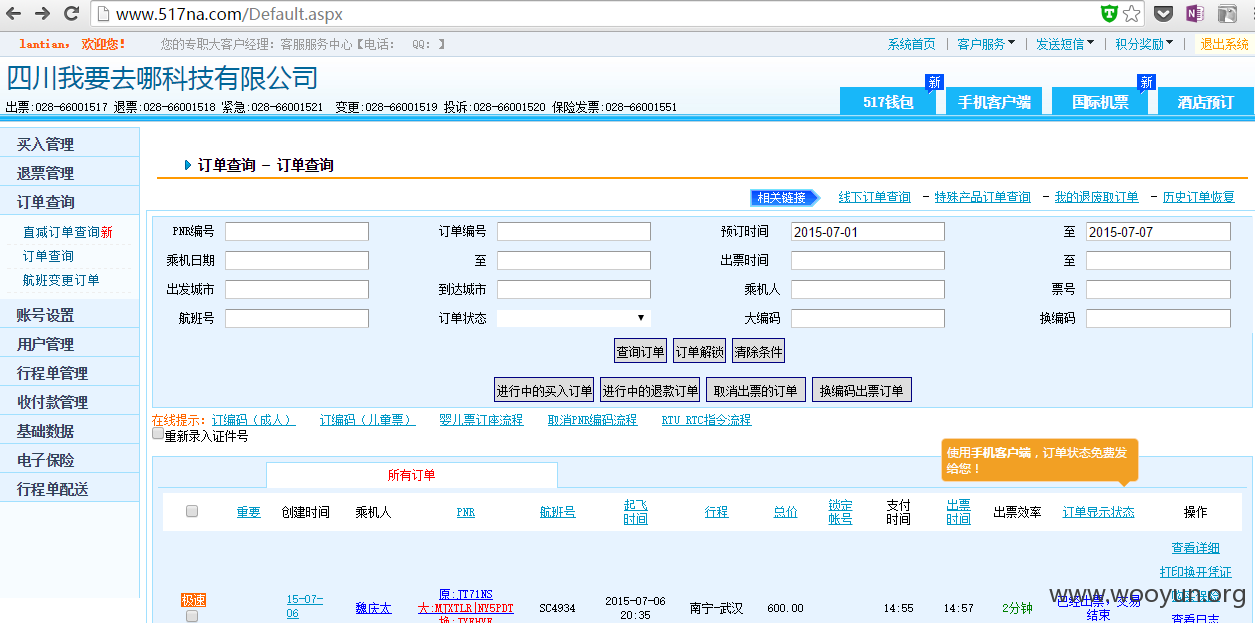Screen dimensions: 1255x623
Task: Reload the page with refresh icon
Action: coord(71,14)
